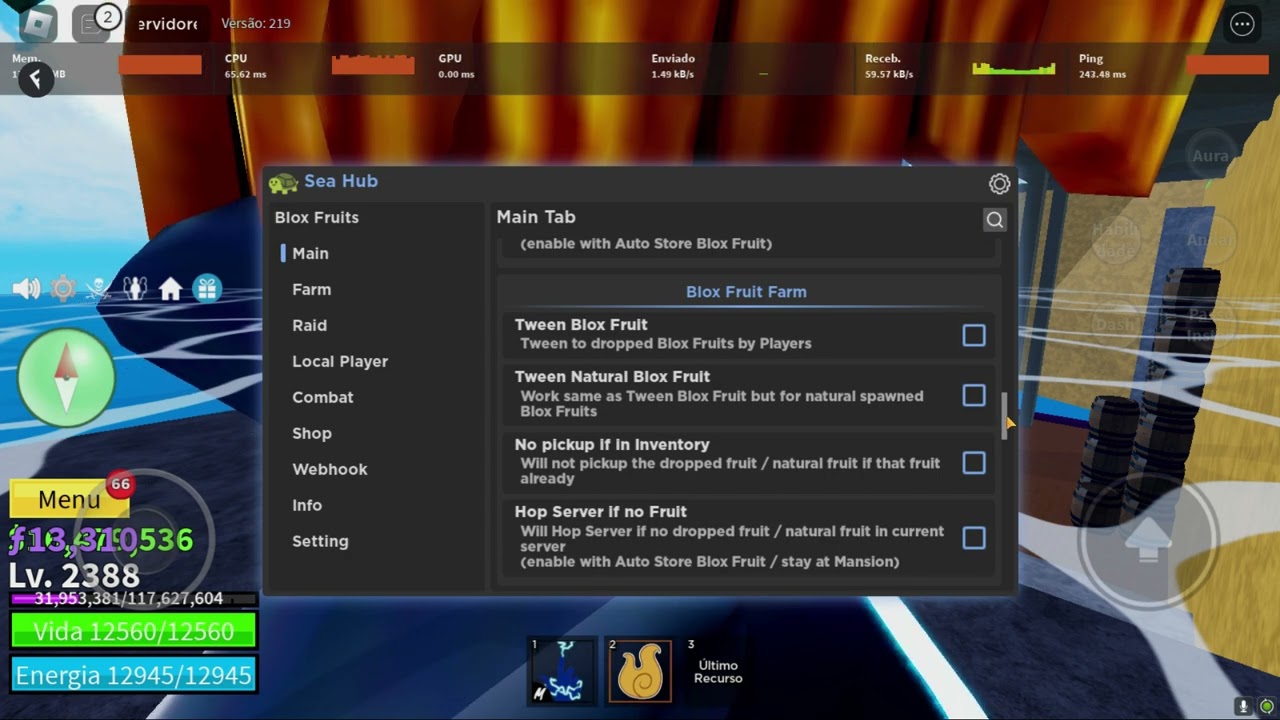Click the Energia energy bar
The image size is (1280, 720).
tap(134, 676)
